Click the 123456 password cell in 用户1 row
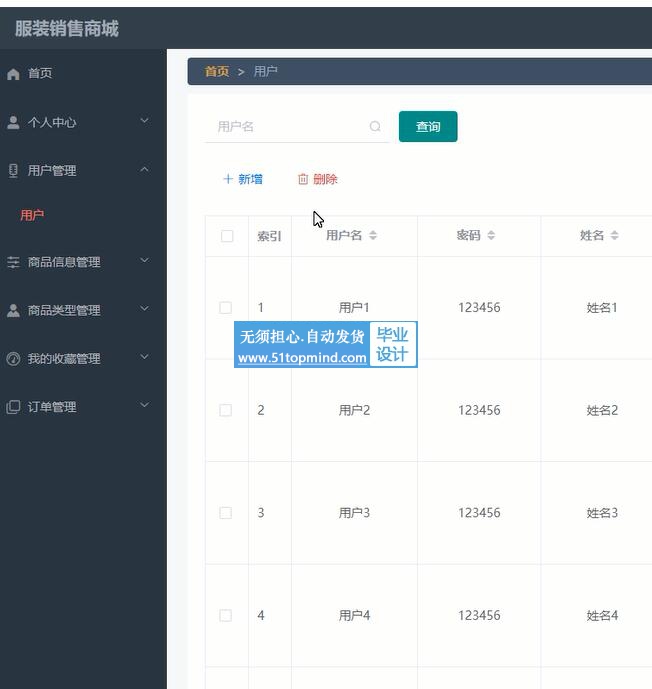652x689 pixels. (479, 308)
